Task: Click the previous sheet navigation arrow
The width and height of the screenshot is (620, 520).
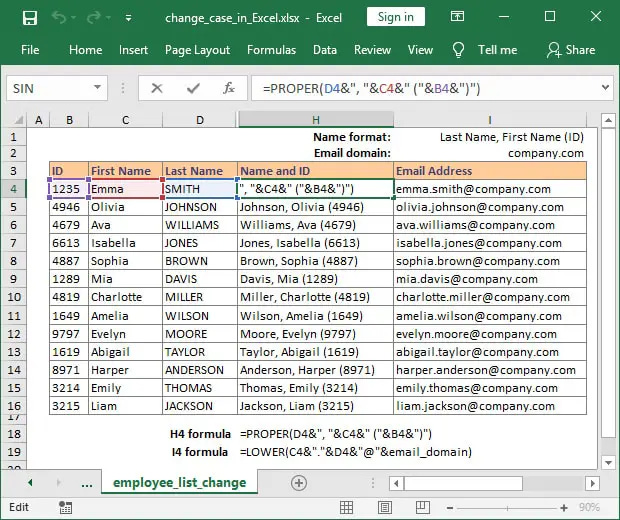Action: point(30,482)
